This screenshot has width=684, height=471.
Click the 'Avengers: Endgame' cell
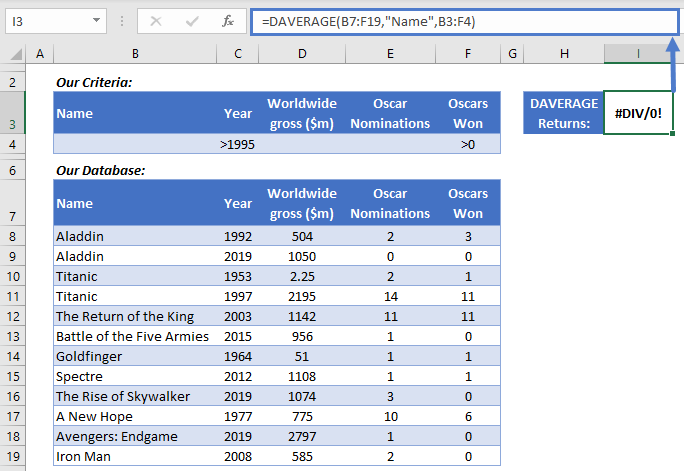pos(135,436)
